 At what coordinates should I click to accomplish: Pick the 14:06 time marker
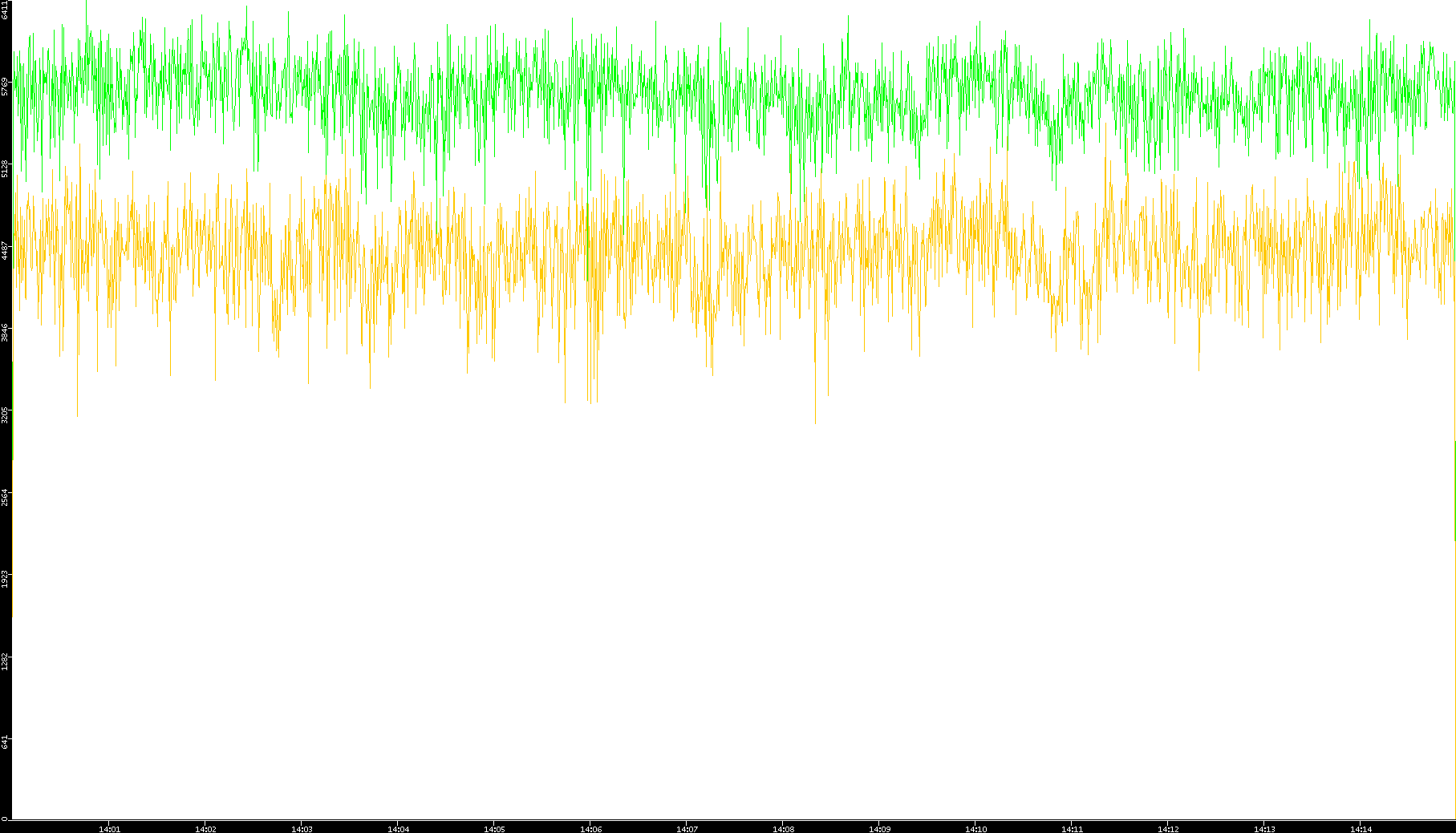(590, 828)
